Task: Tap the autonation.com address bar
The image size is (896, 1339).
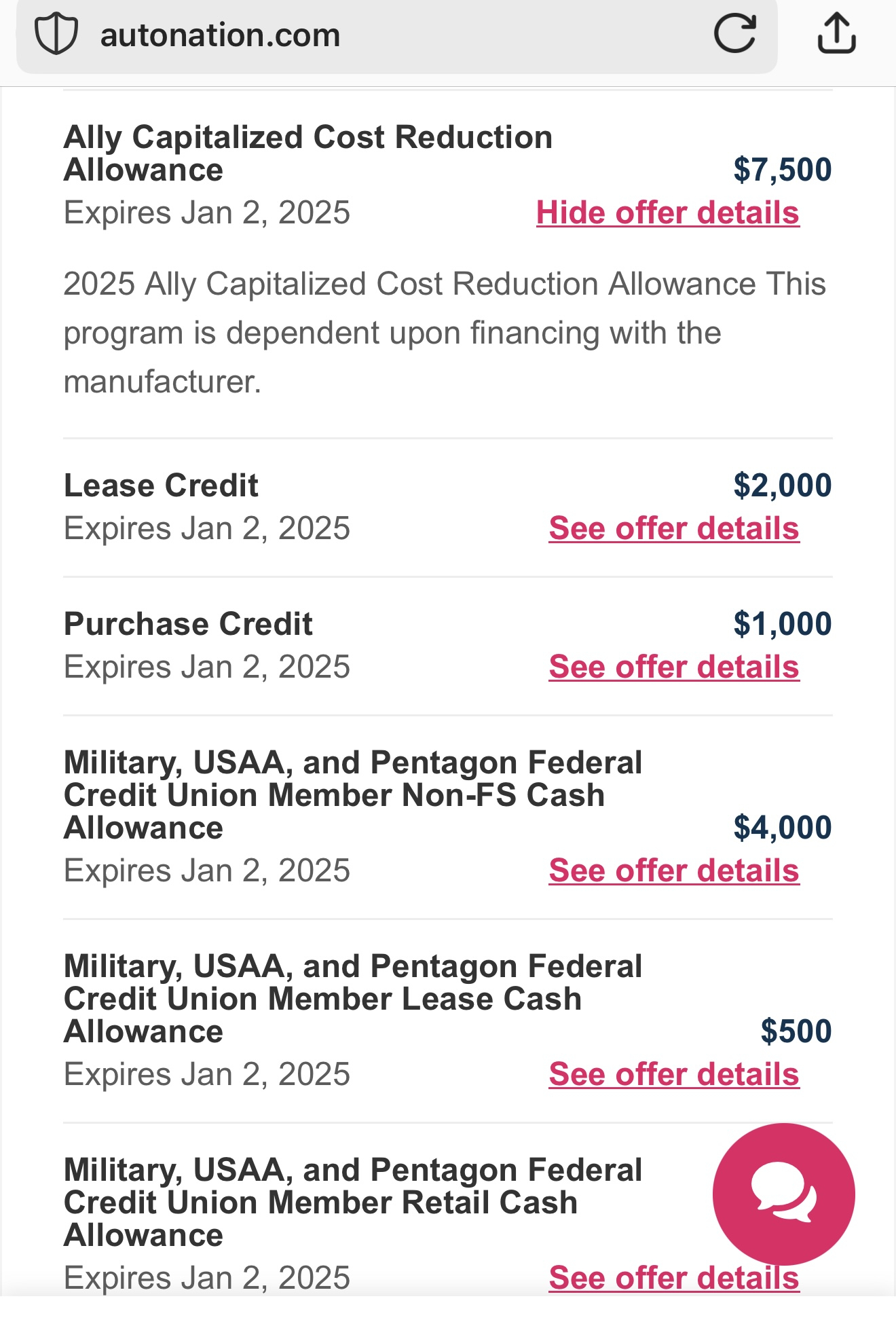Action: point(396,35)
